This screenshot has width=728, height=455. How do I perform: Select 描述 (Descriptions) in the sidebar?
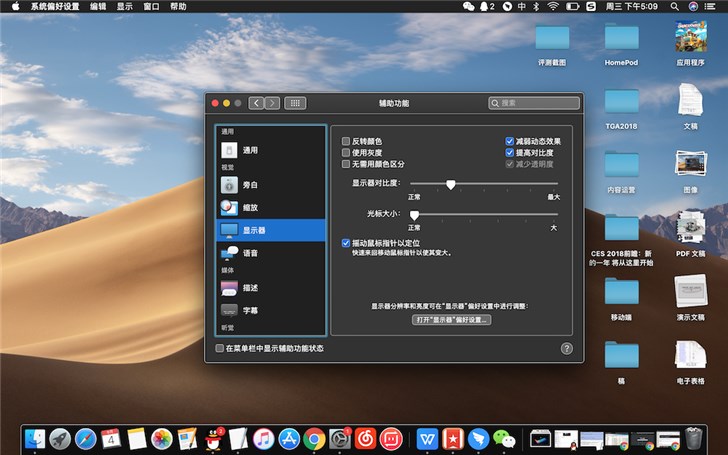pyautogui.click(x=250, y=288)
